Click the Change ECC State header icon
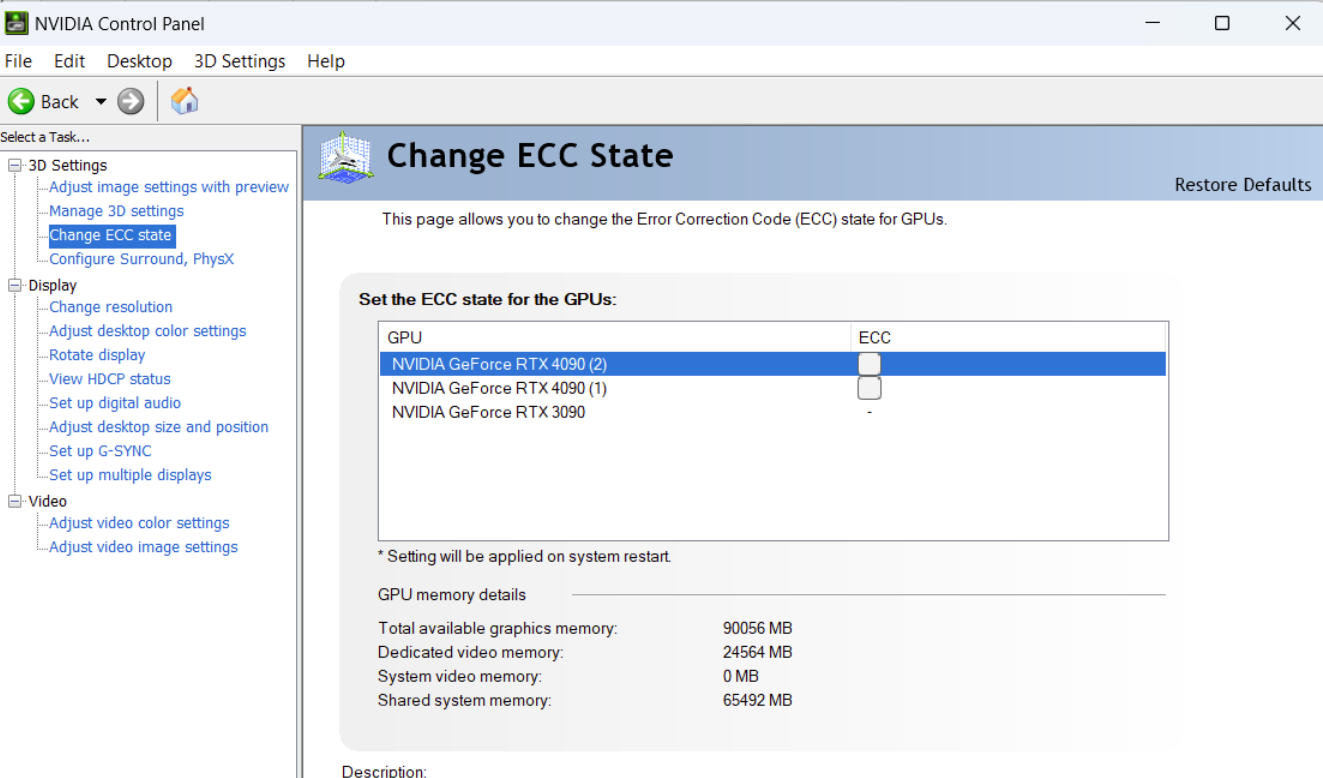Image resolution: width=1323 pixels, height=778 pixels. click(x=345, y=157)
